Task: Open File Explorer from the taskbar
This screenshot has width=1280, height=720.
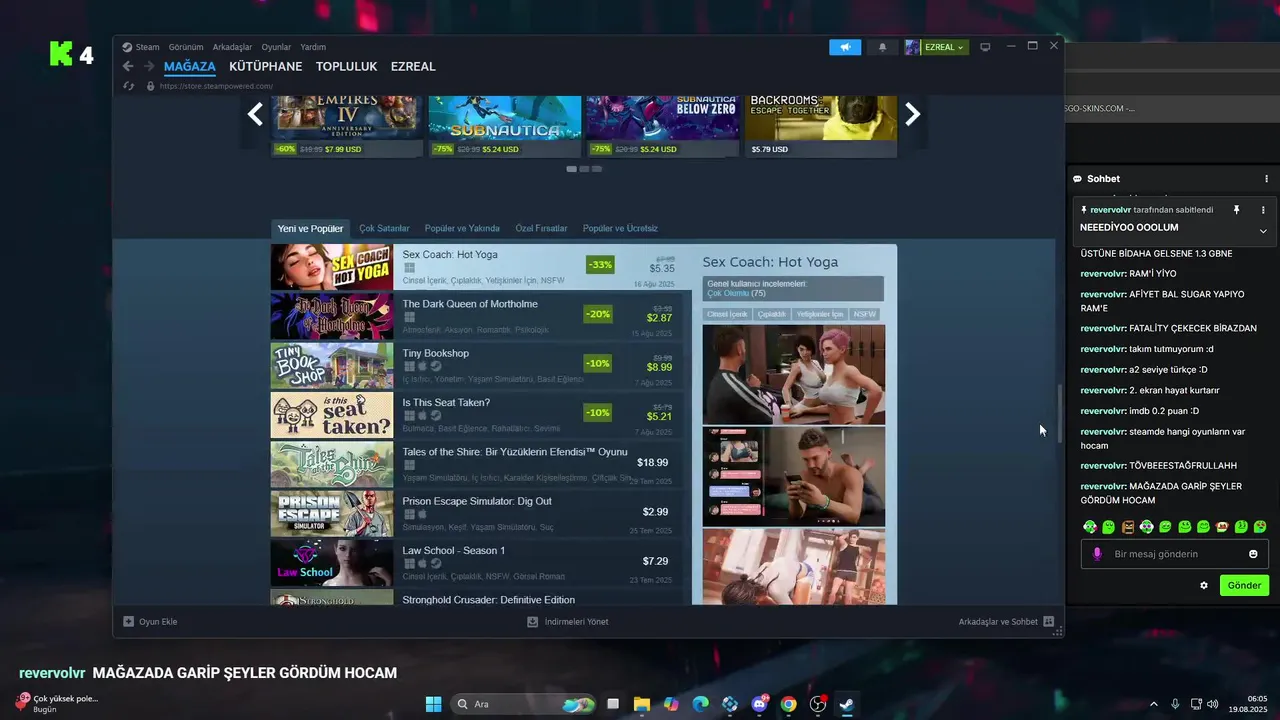Action: [641, 704]
